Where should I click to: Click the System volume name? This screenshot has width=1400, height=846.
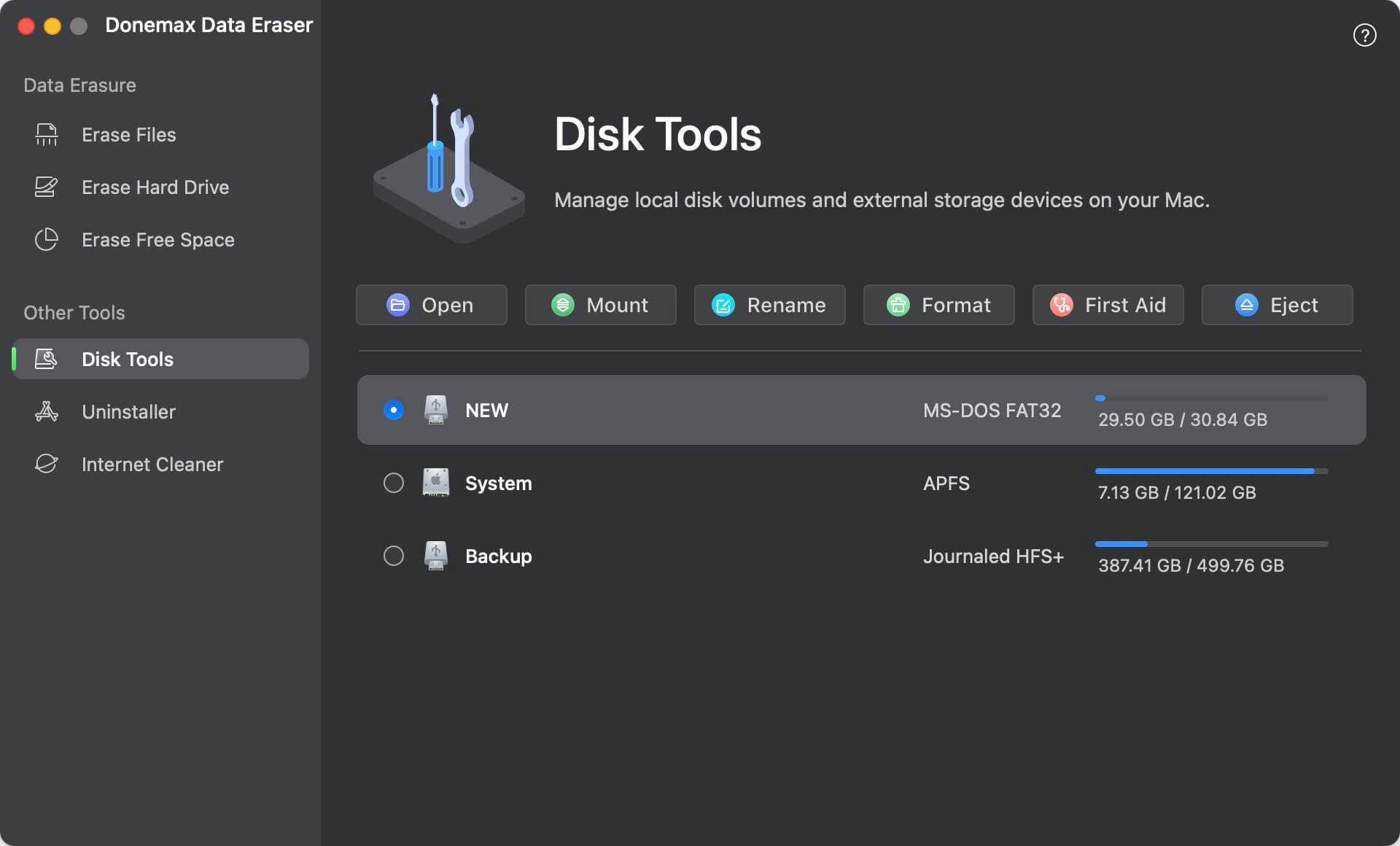(499, 484)
